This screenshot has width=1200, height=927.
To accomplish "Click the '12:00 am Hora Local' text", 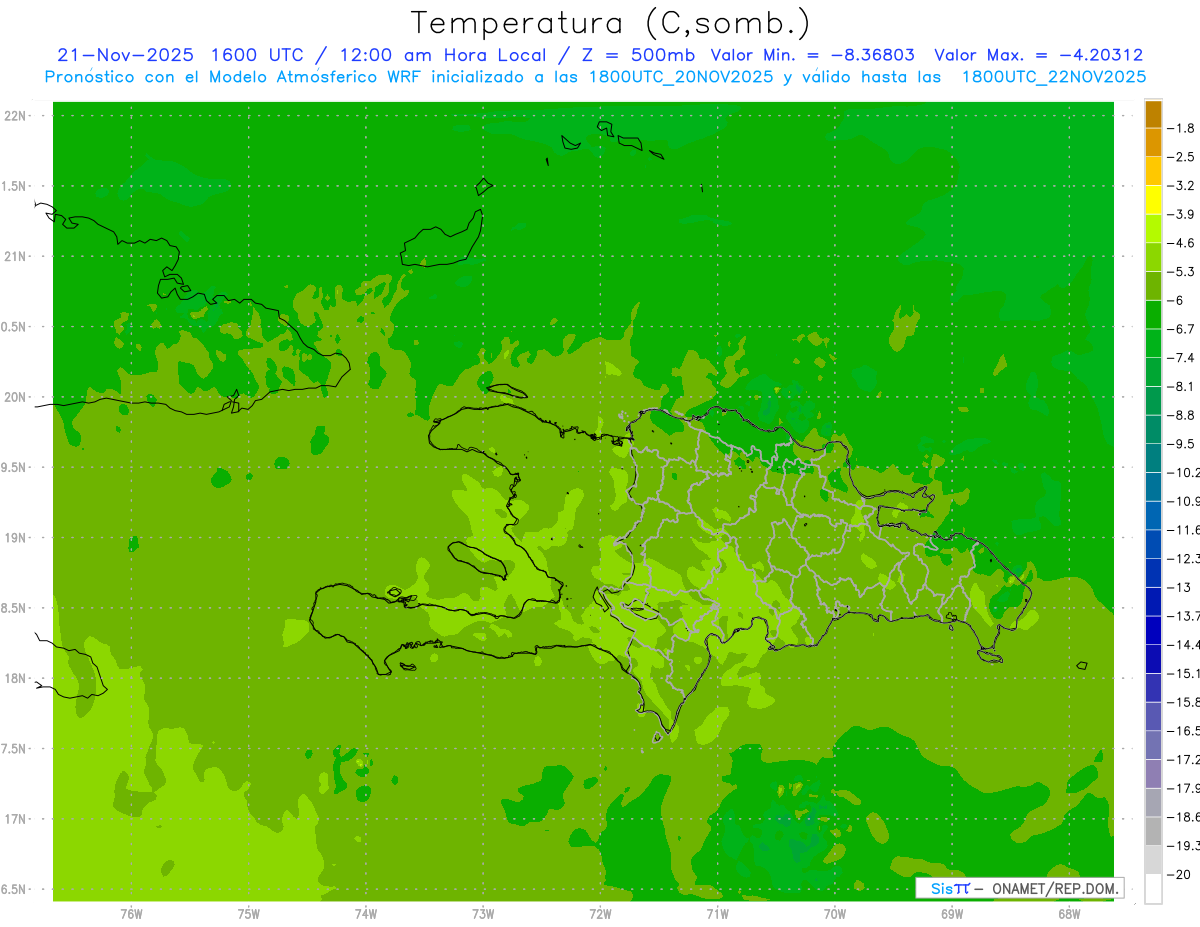I will (443, 55).
